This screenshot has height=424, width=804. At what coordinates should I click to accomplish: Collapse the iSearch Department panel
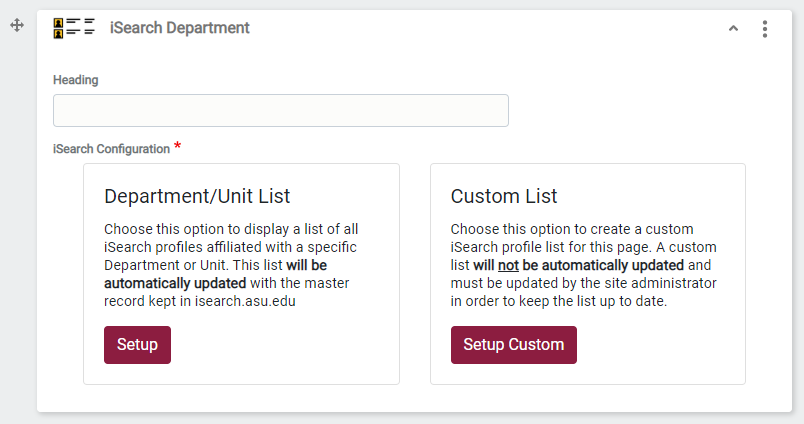733,29
